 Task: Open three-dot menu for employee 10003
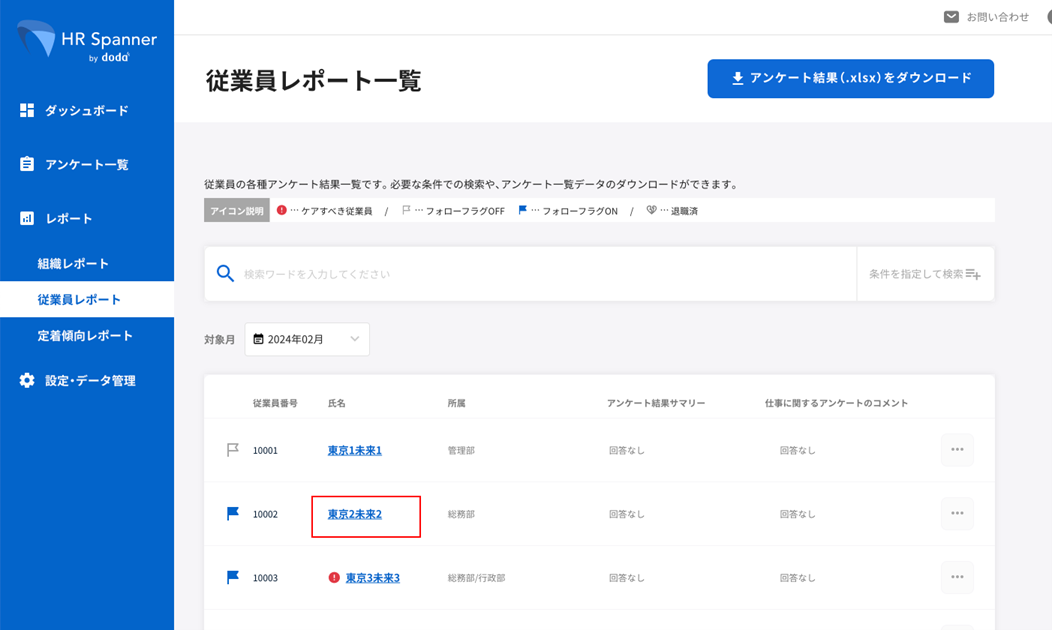(x=956, y=578)
